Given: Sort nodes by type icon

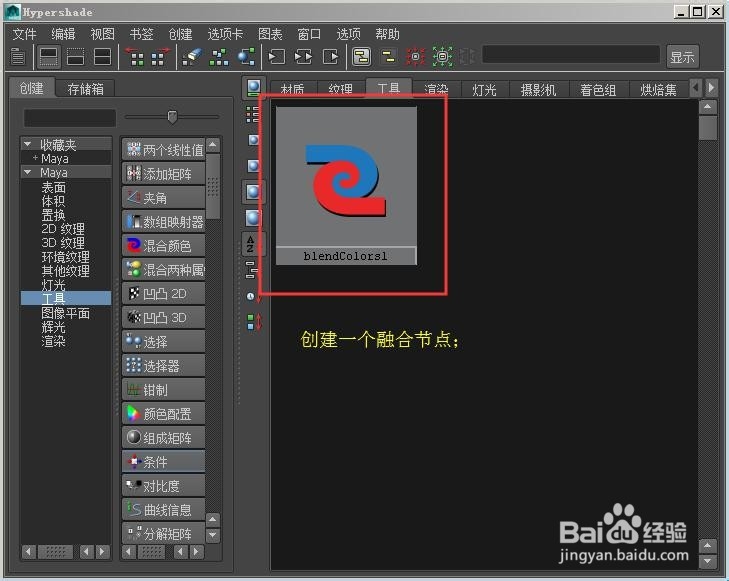Looking at the screenshot, I should pos(251,270).
